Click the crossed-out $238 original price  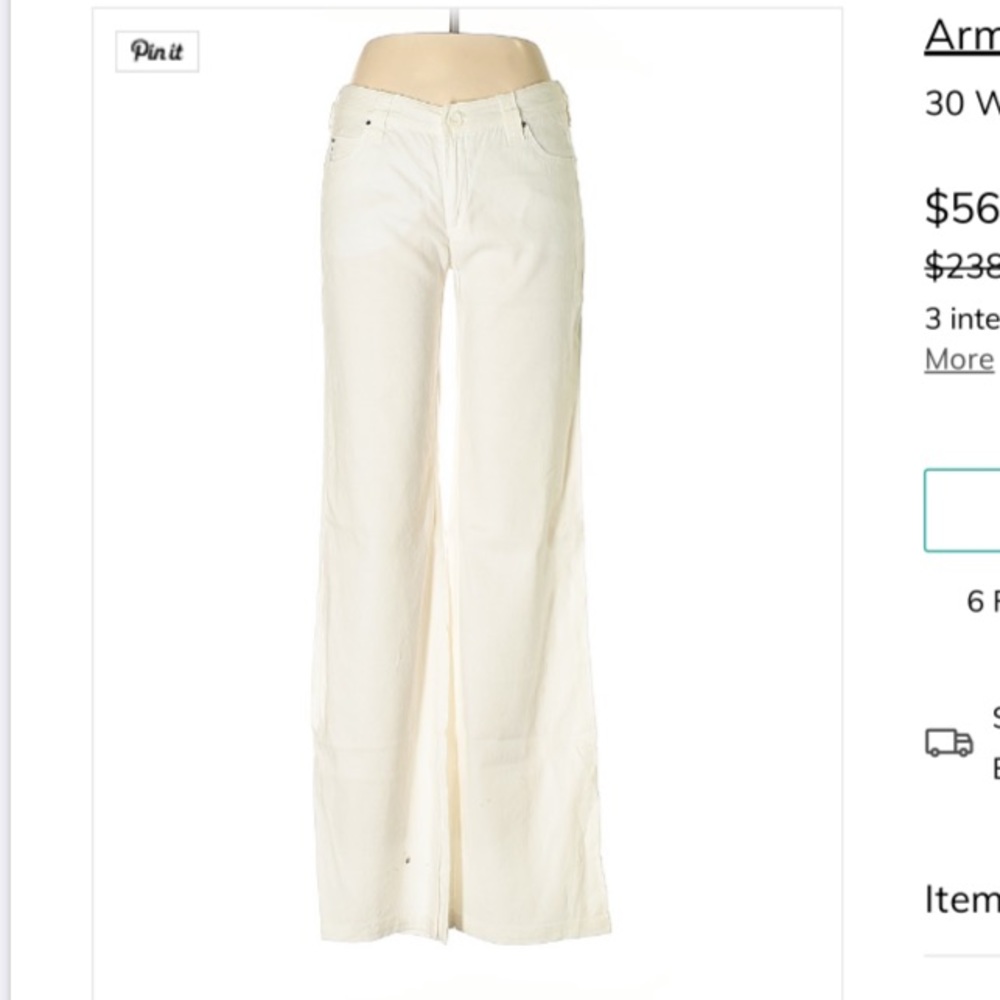[958, 266]
